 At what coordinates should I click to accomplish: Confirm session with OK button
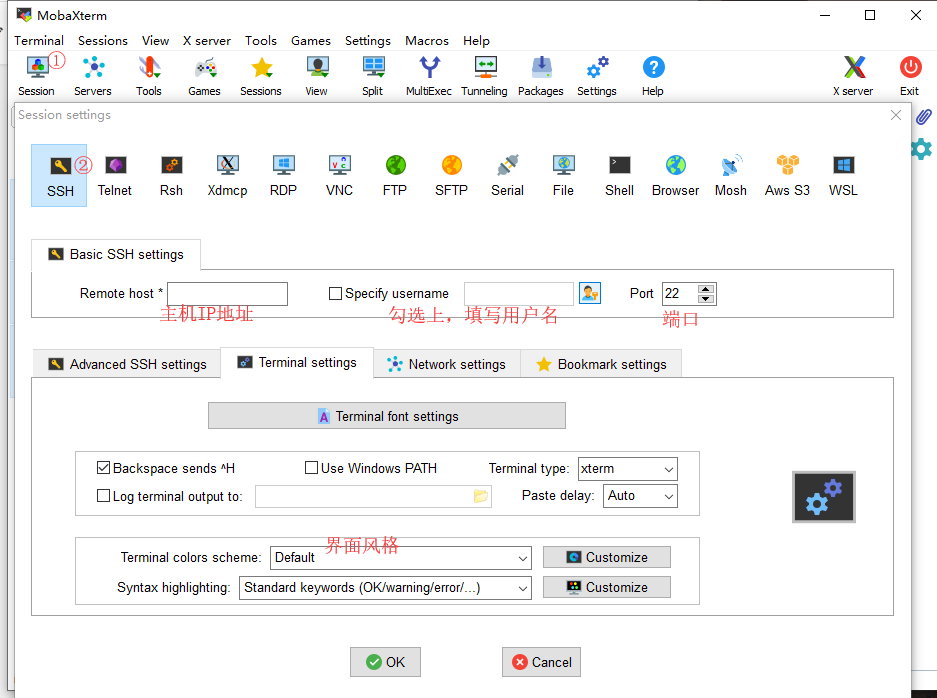385,662
